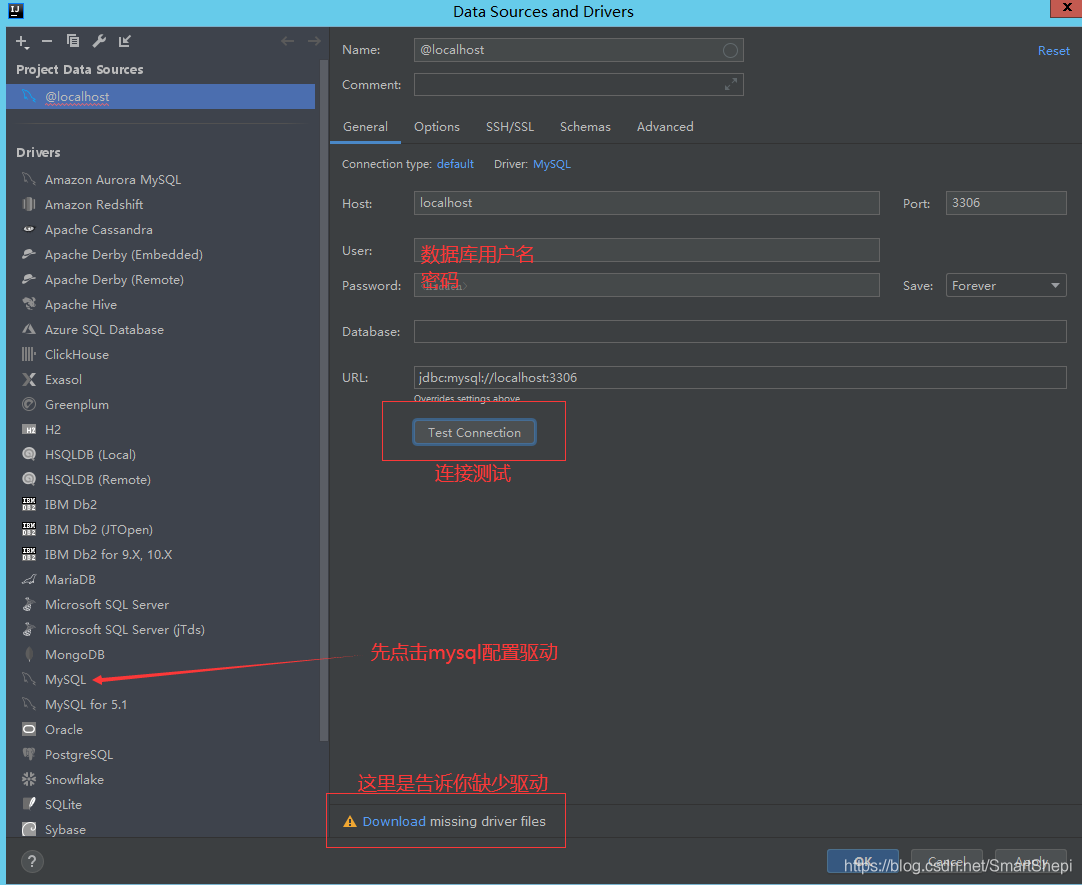The width and height of the screenshot is (1082, 885).
Task: Click MongoDB leaf icon
Action: [x=28, y=655]
